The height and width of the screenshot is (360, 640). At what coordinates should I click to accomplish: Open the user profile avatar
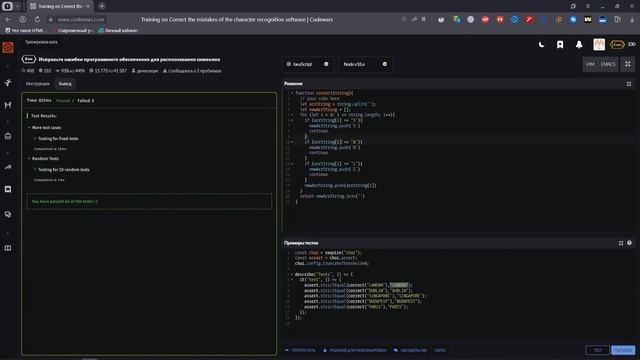click(x=599, y=44)
